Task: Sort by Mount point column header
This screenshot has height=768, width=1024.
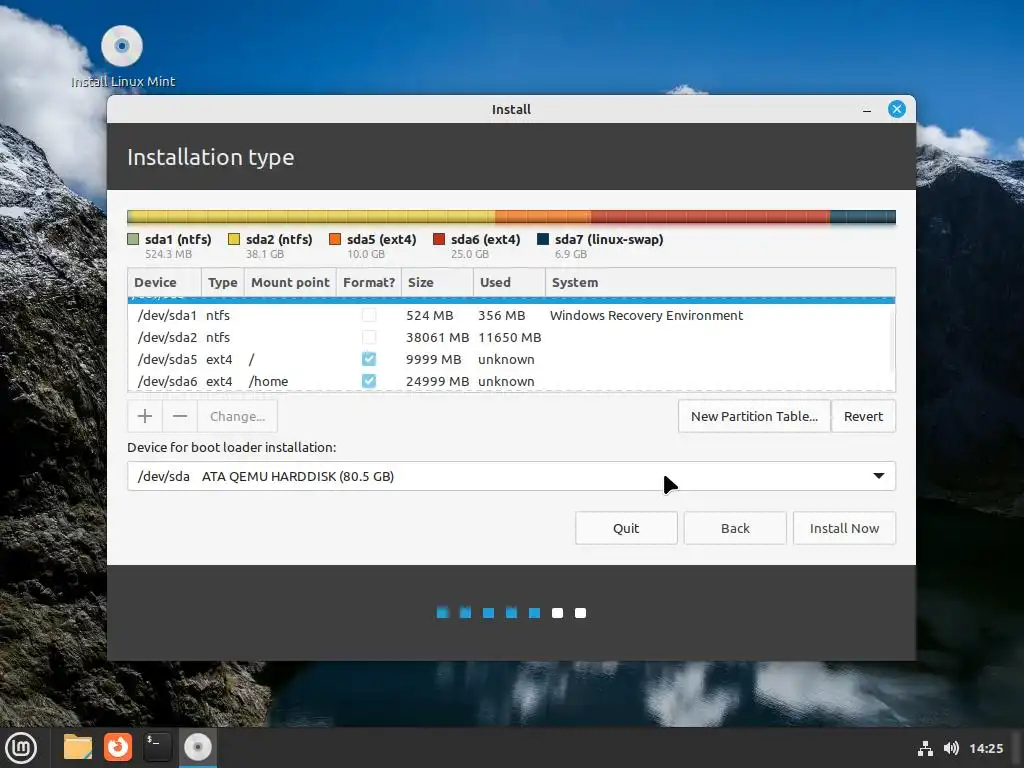Action: [x=290, y=282]
